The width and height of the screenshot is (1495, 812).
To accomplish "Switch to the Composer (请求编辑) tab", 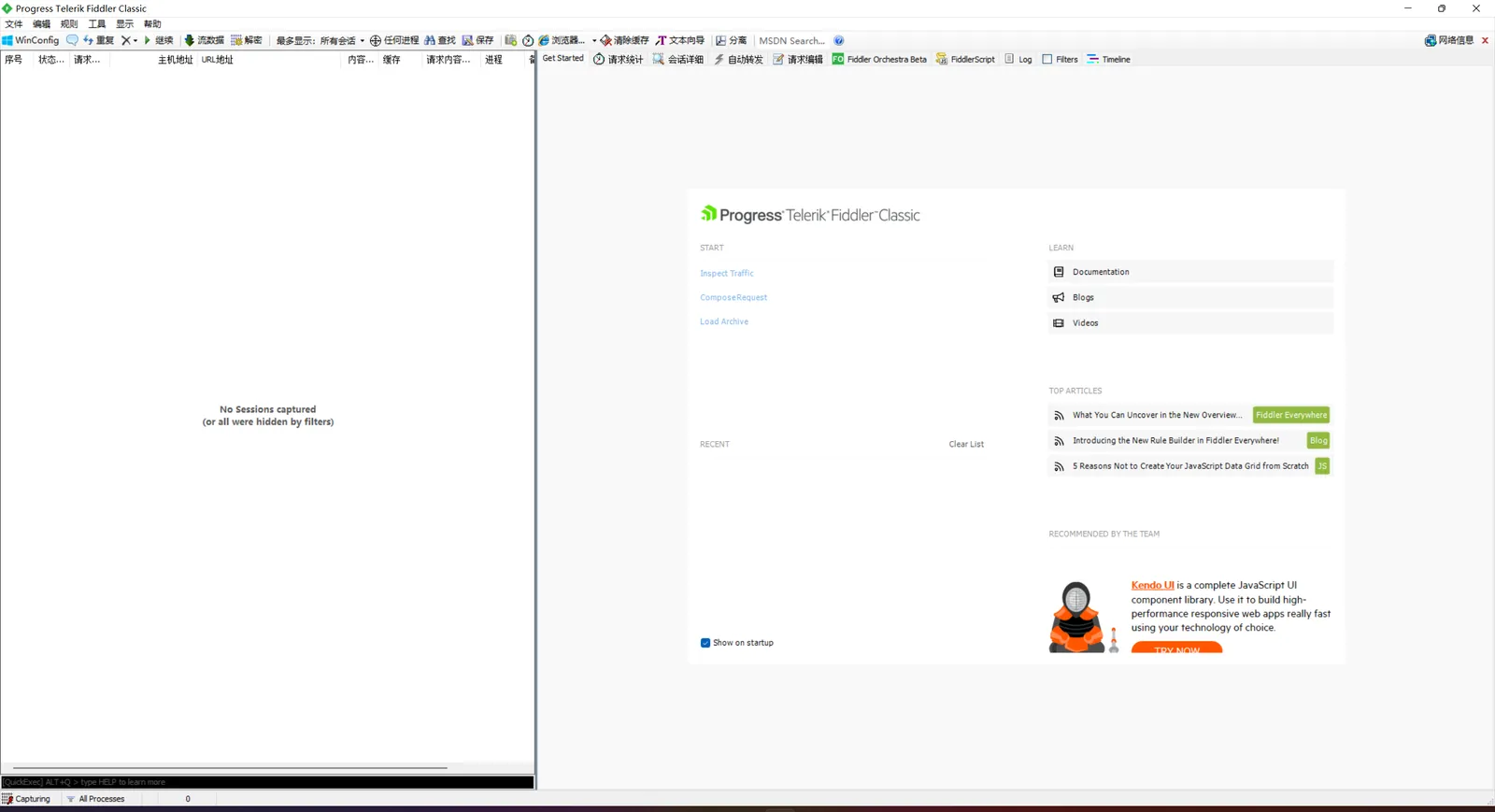I will click(x=798, y=59).
